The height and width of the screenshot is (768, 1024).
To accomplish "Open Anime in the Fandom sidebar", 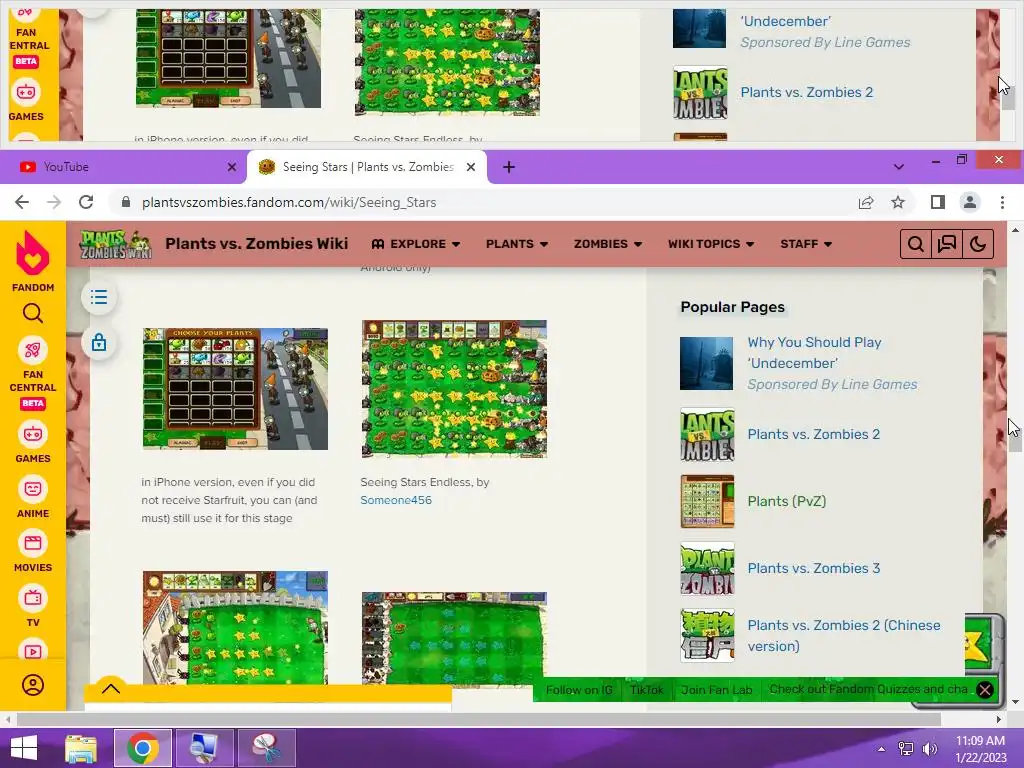I will 33,498.
